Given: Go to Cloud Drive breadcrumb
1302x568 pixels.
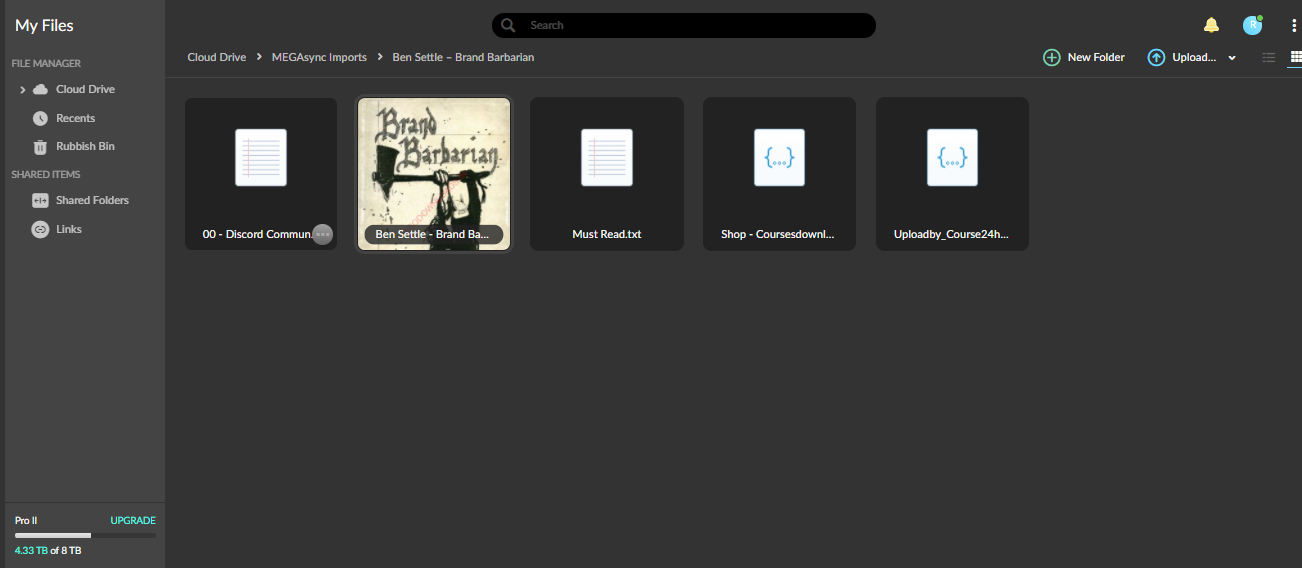Looking at the screenshot, I should point(216,57).
